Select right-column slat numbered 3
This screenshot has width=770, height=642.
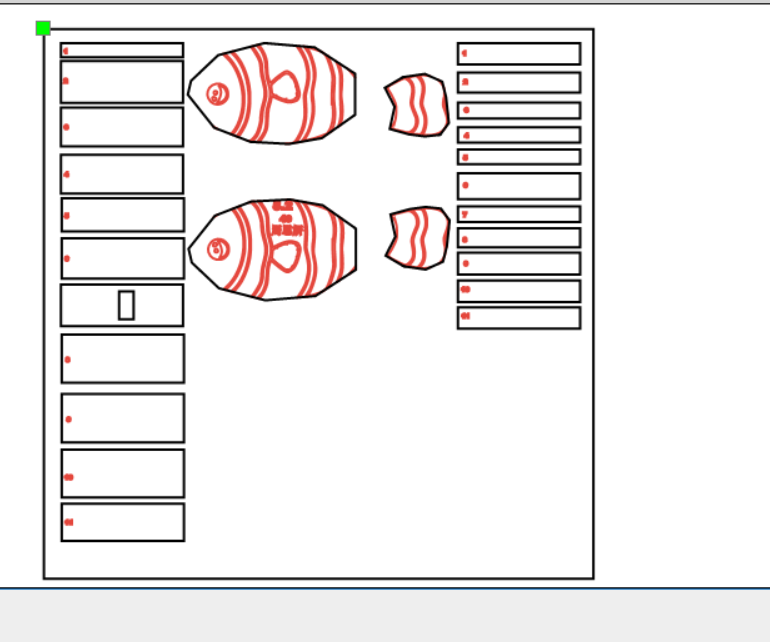519,111
